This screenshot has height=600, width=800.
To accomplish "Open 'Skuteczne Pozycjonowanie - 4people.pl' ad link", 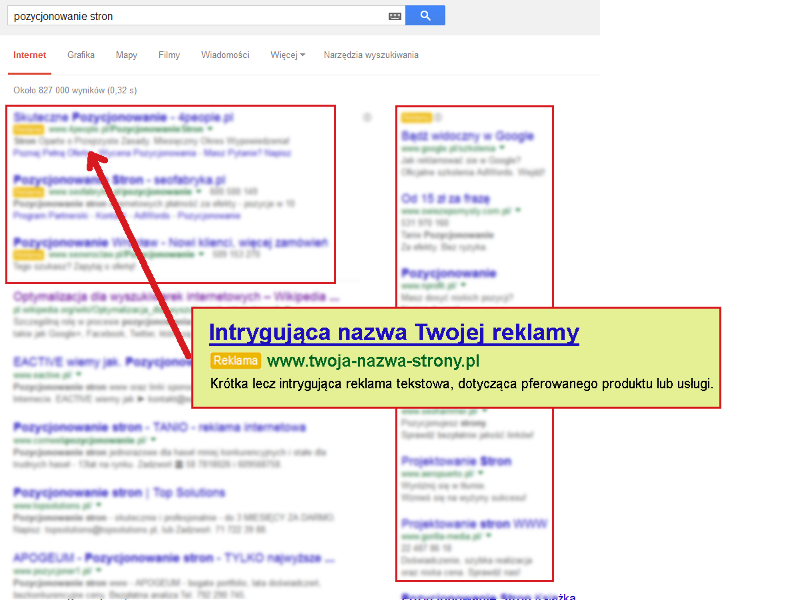I will pyautogui.click(x=123, y=117).
